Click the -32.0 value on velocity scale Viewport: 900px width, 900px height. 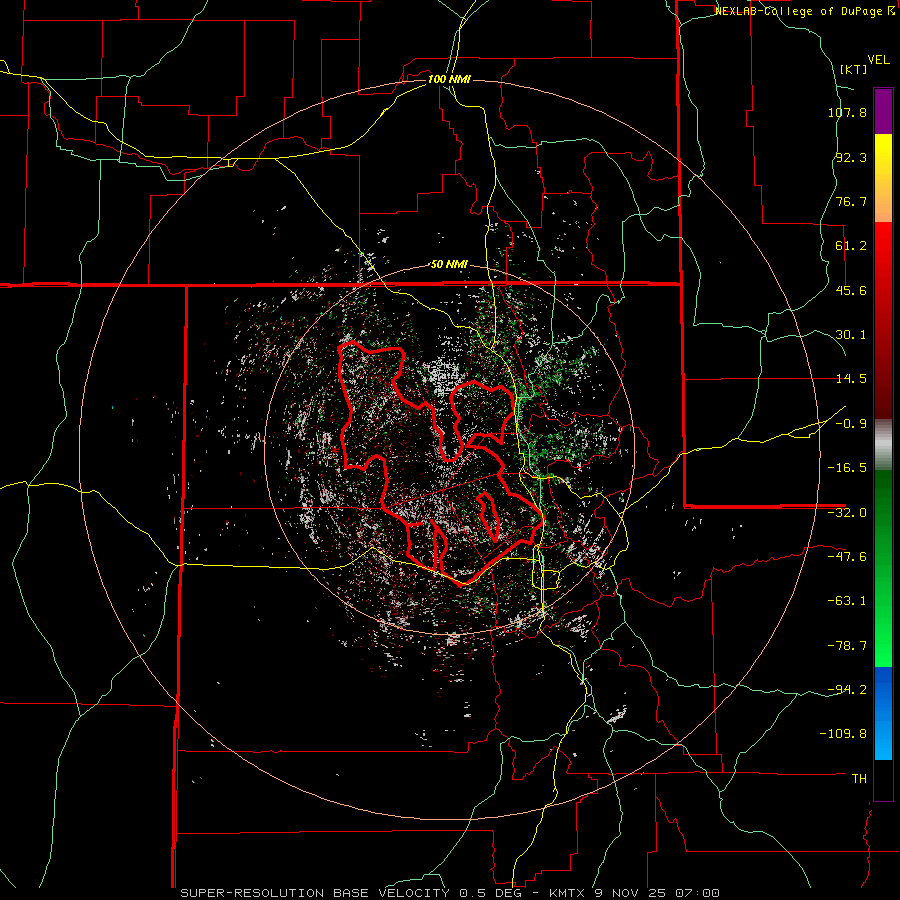coord(847,513)
